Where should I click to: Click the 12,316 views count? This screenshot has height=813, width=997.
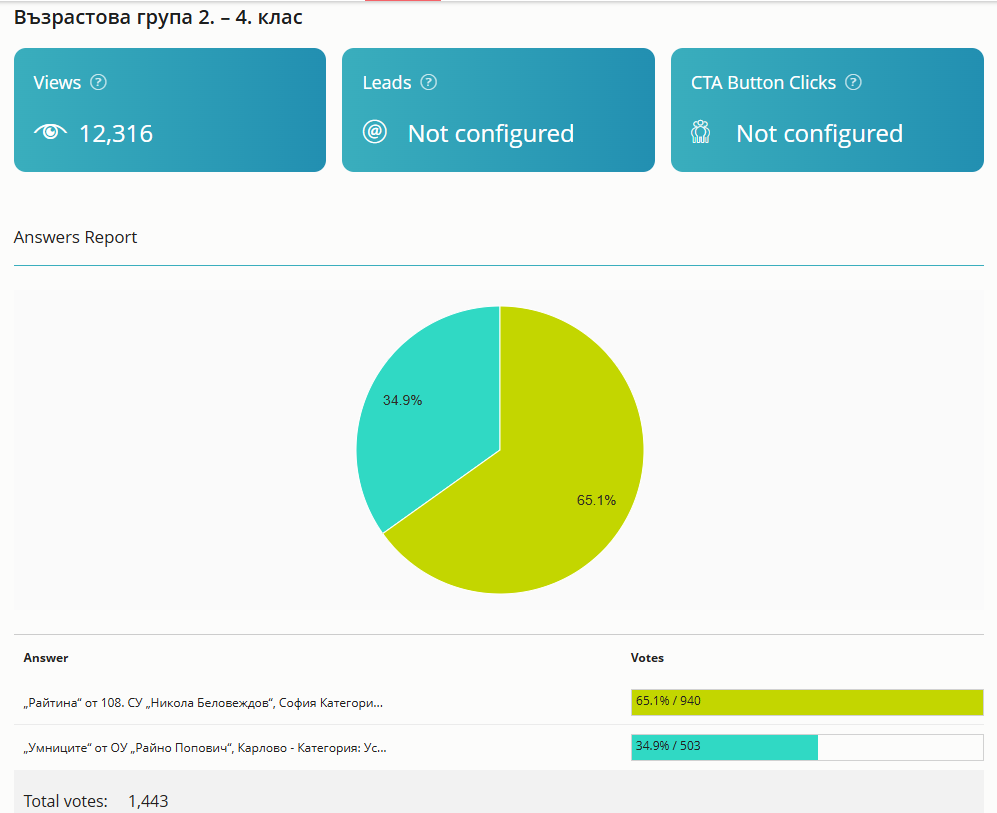(x=116, y=133)
